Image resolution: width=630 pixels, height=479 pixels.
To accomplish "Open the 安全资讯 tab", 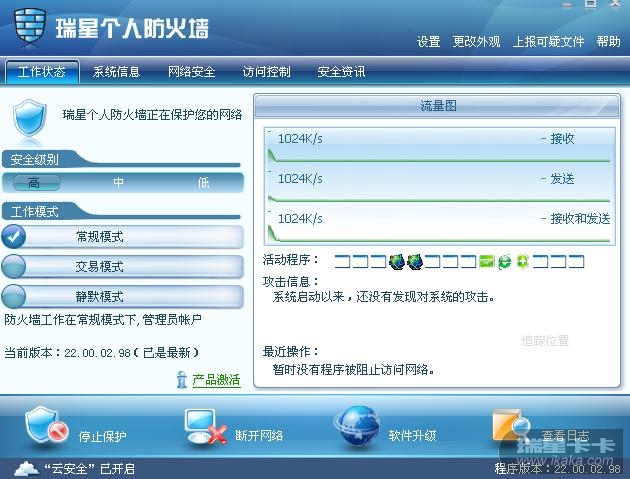I will coord(341,72).
